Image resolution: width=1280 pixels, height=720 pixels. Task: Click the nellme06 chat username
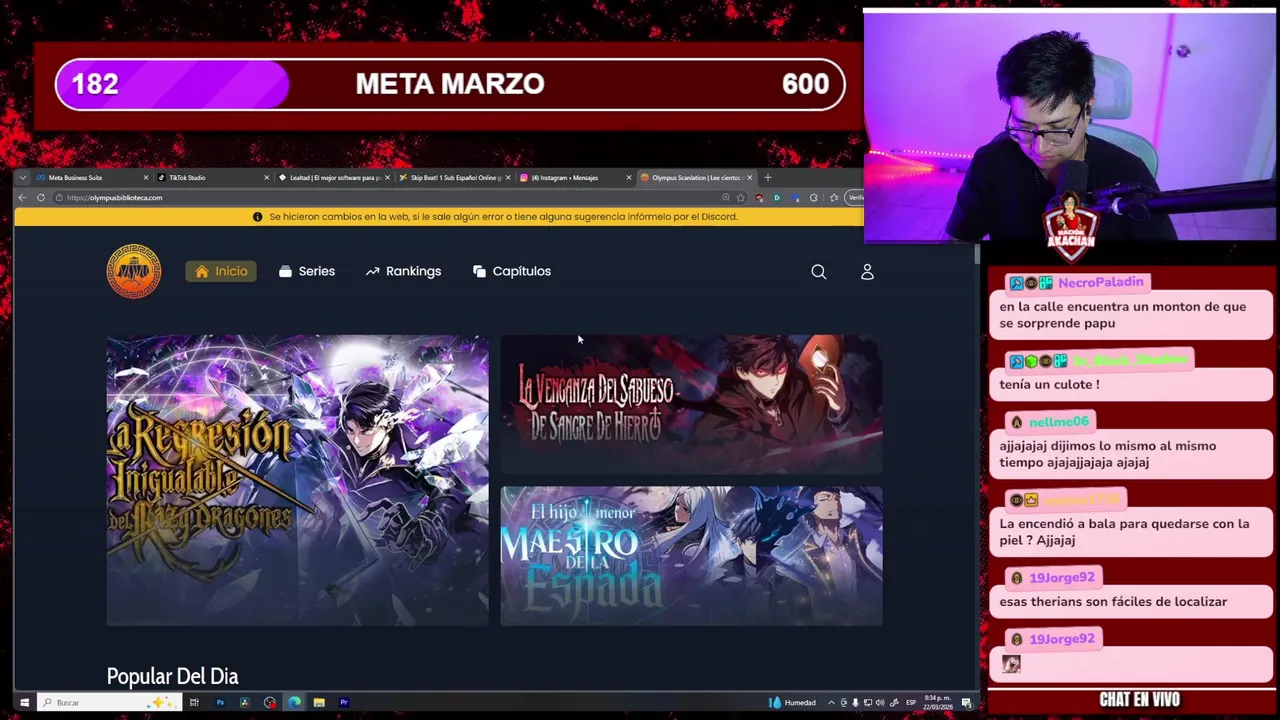[1058, 422]
